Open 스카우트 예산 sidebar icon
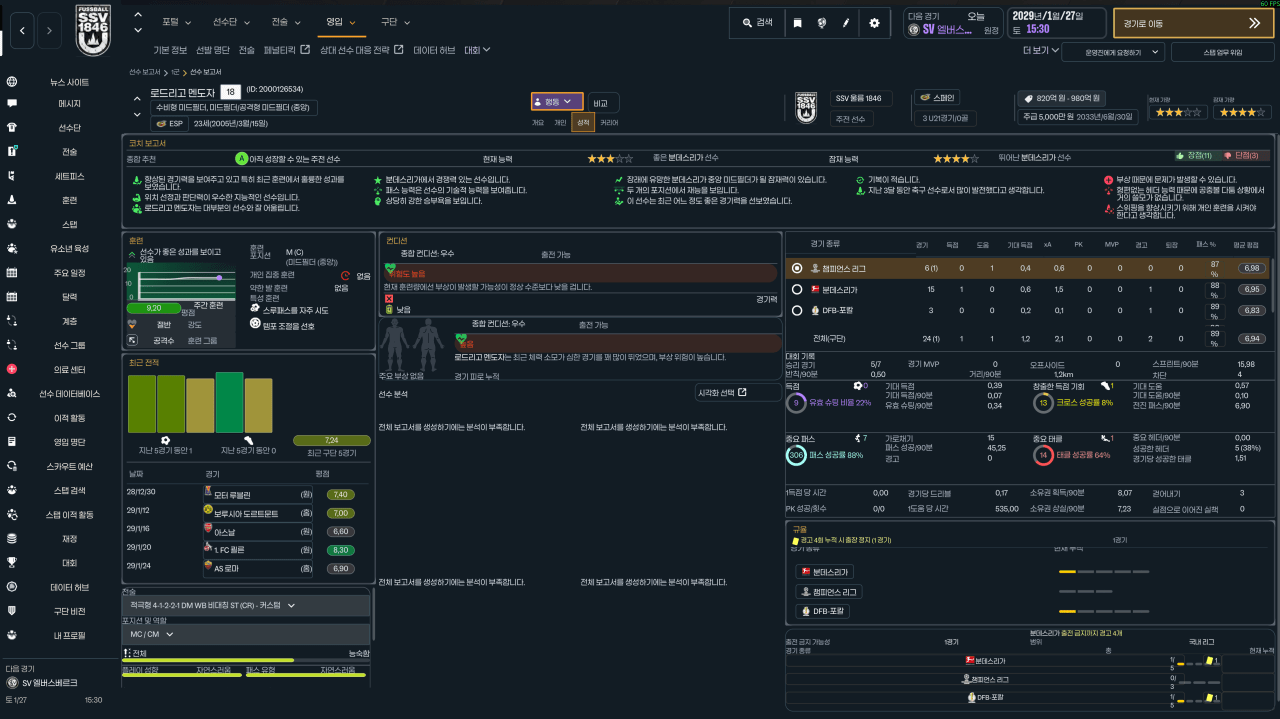The image size is (1280, 719). (x=12, y=465)
